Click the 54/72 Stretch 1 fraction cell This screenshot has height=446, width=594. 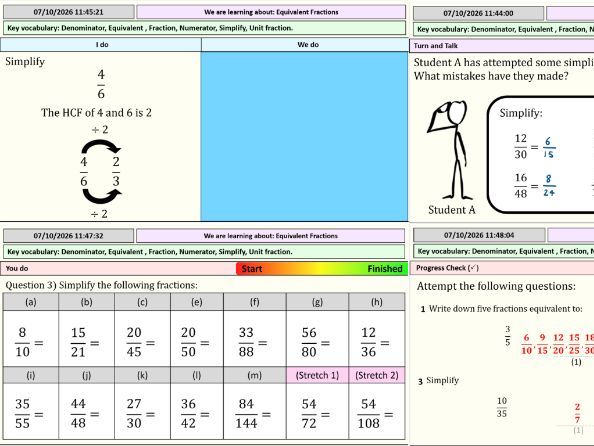[x=317, y=411]
